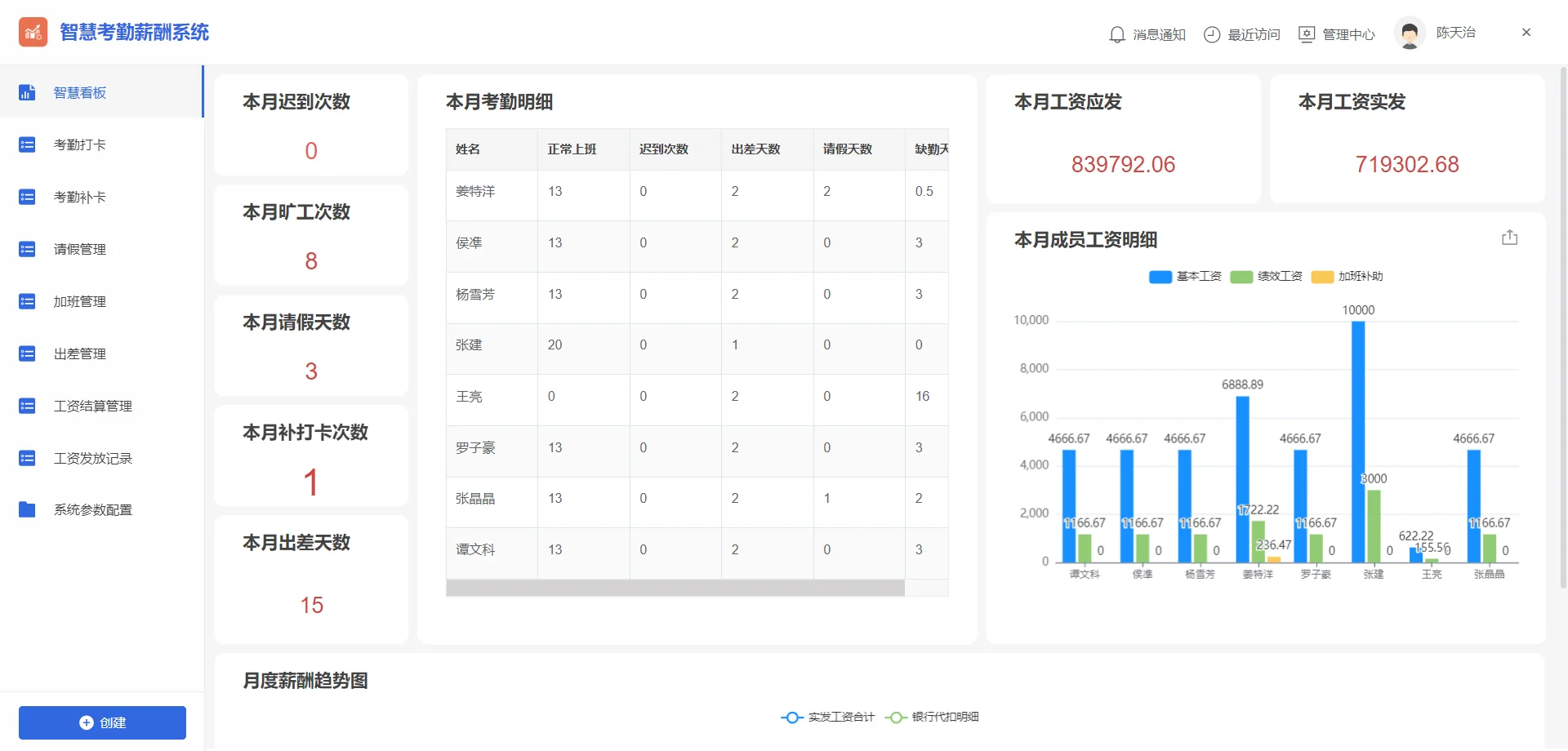This screenshot has height=751, width=1568.
Task: Click the 陈天治 username
Action: pyautogui.click(x=1456, y=33)
